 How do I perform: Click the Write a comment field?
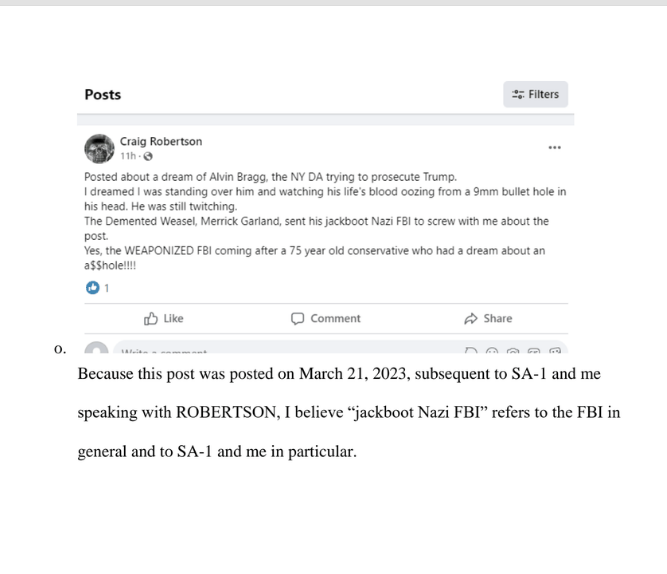[340, 347]
